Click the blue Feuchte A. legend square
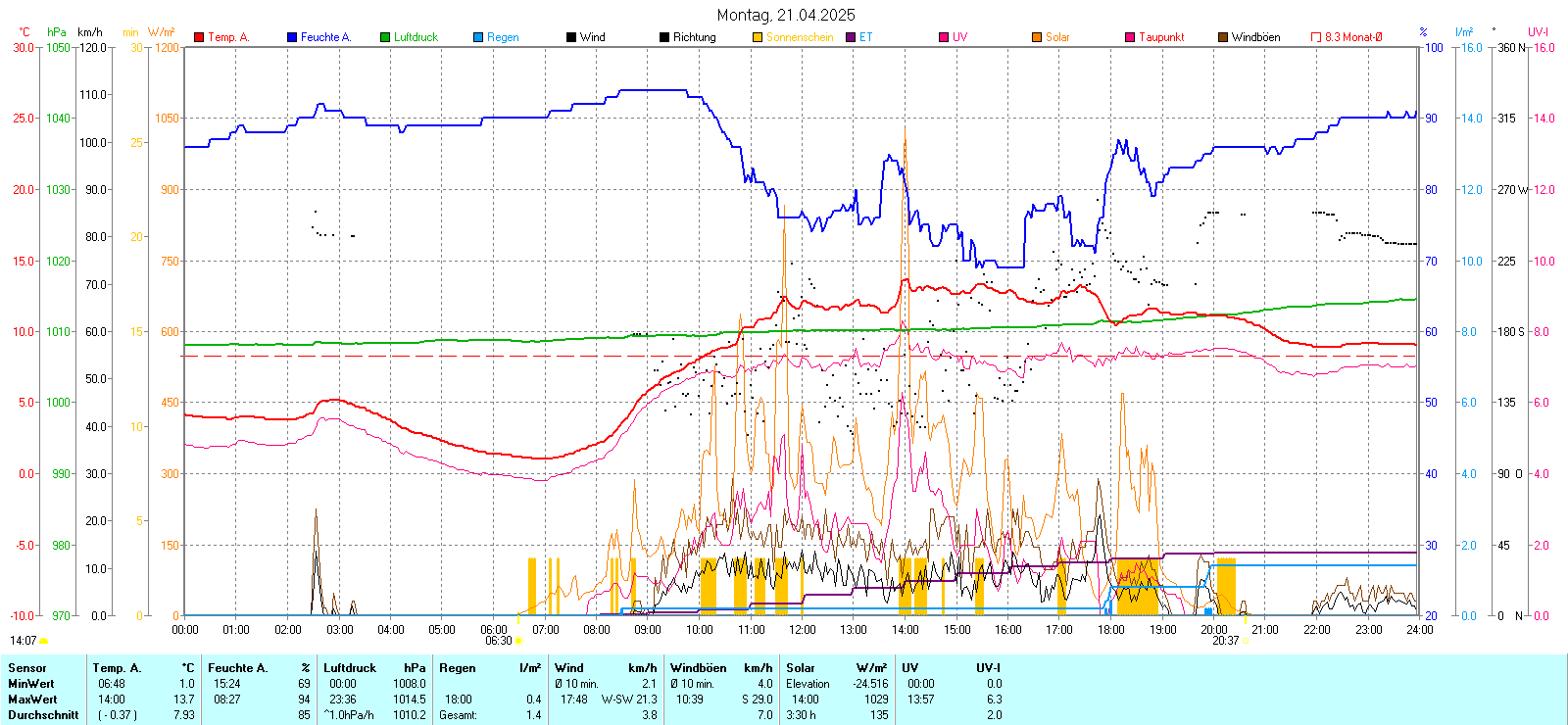Image resolution: width=1568 pixels, height=725 pixels. click(292, 37)
